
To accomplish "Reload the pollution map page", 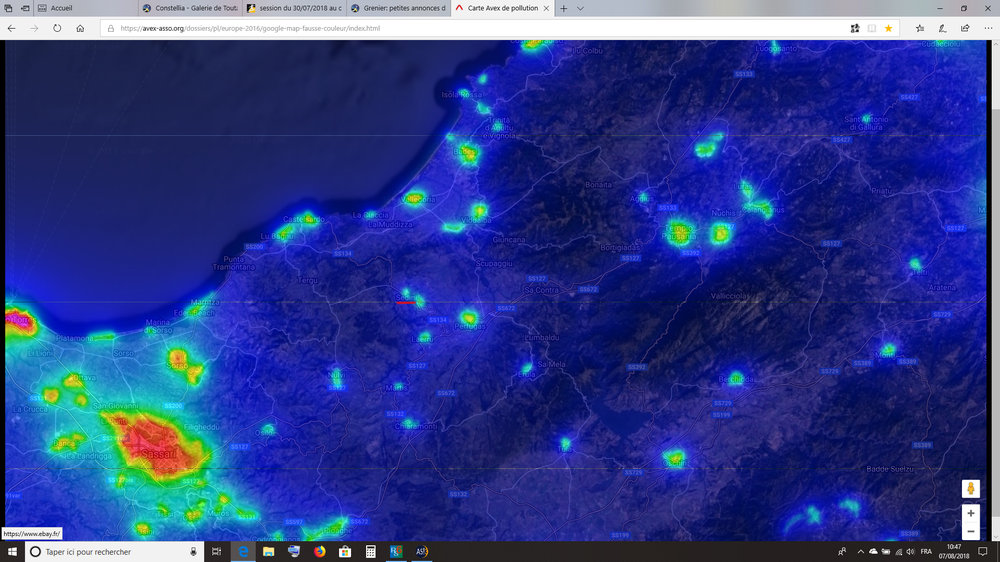I will tap(57, 28).
